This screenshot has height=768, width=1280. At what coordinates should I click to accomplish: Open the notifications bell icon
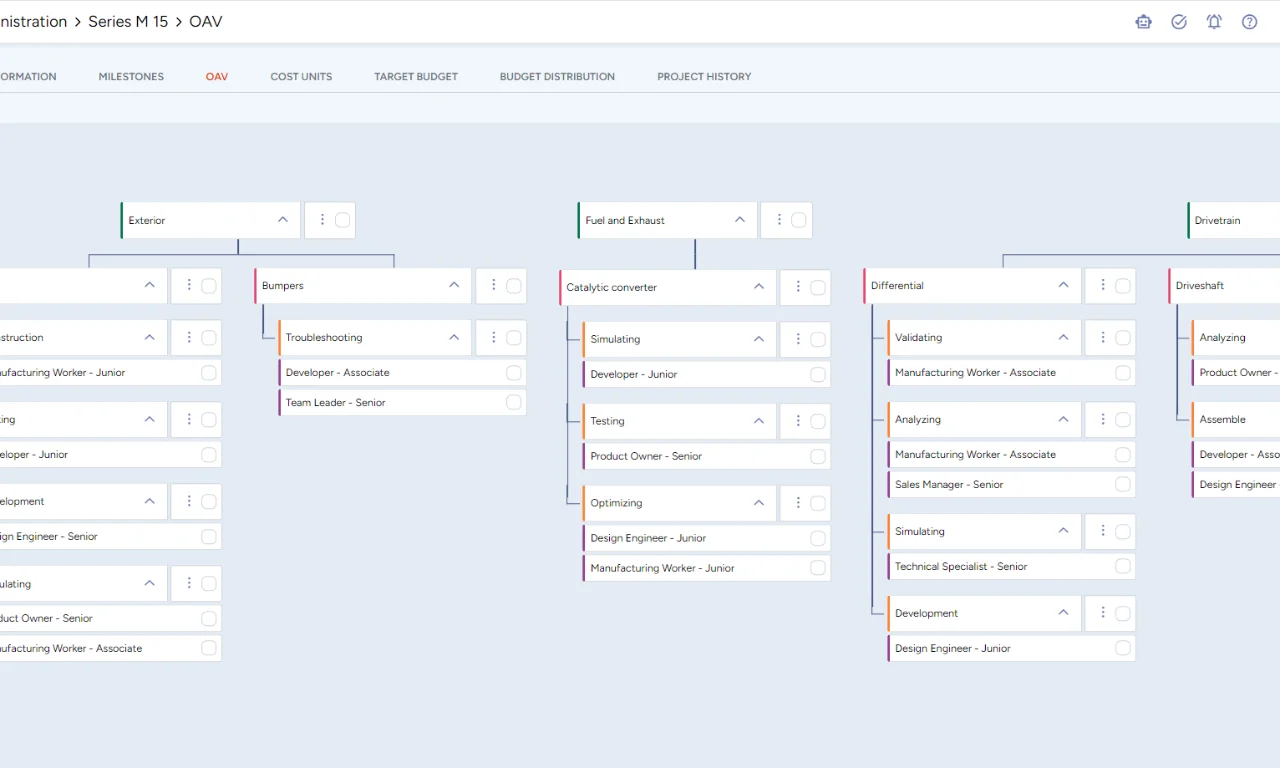pyautogui.click(x=1214, y=22)
